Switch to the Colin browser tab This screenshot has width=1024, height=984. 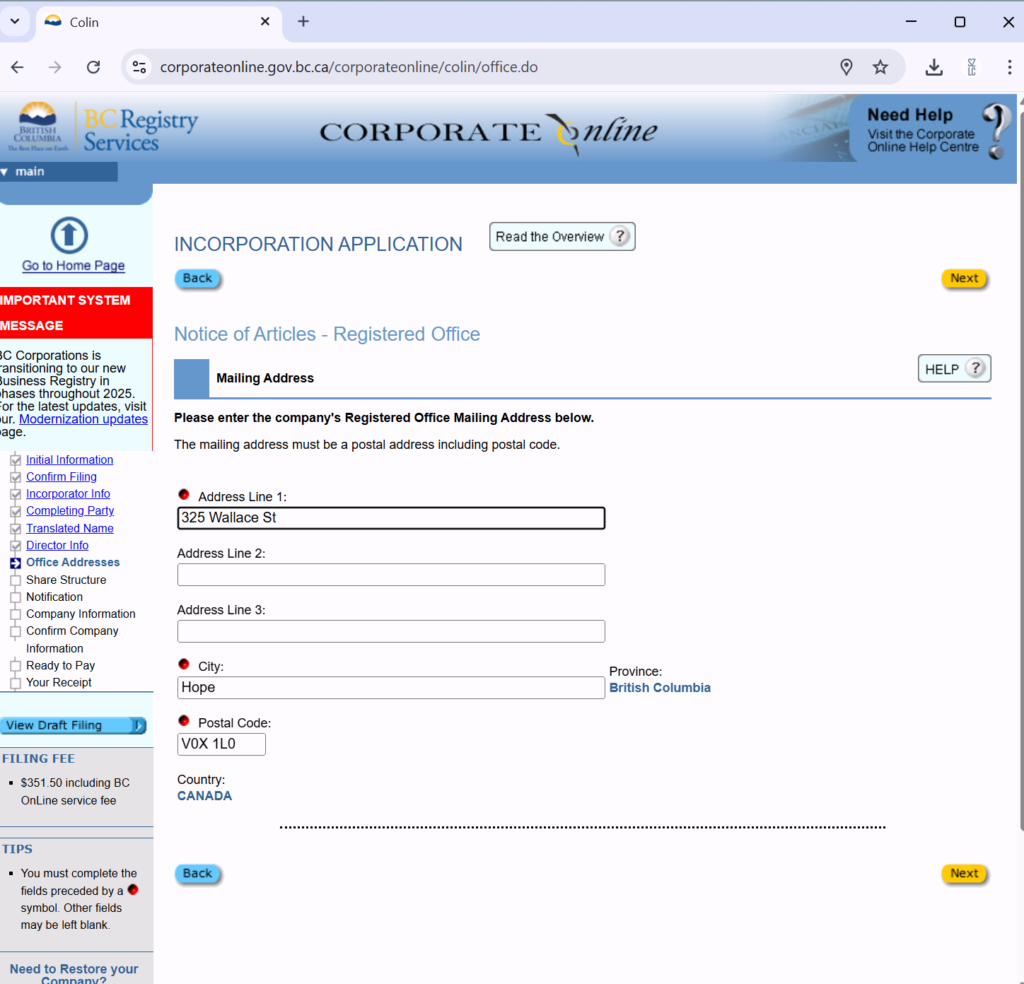[150, 22]
